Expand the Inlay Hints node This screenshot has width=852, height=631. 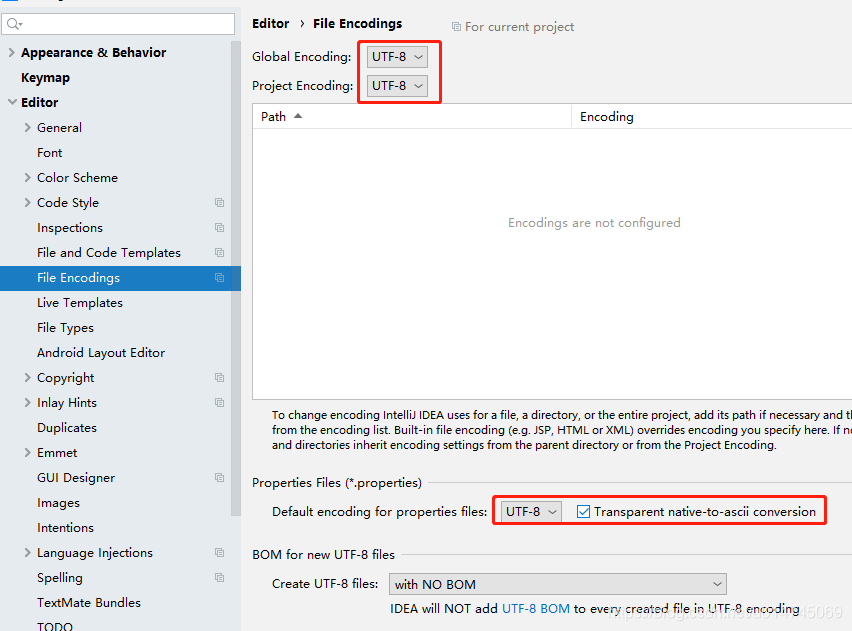[27, 403]
